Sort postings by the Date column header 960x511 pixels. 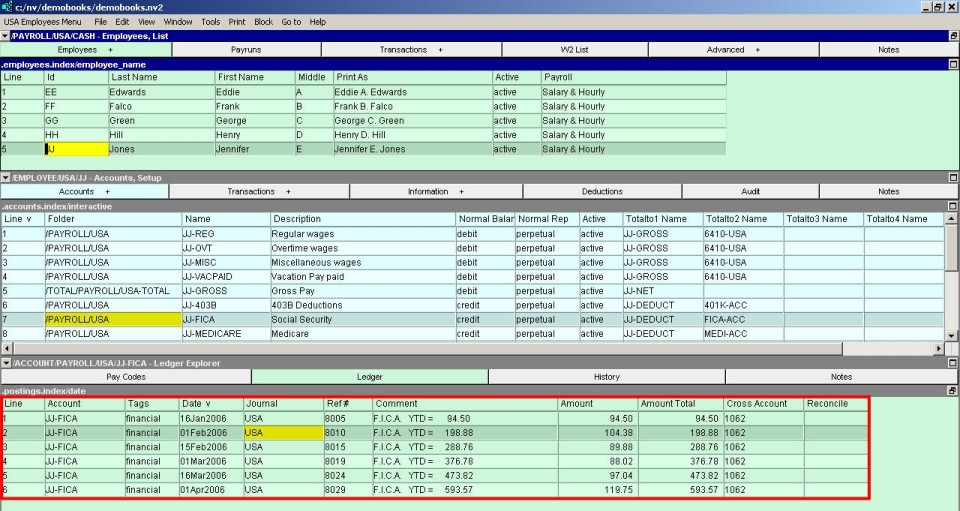196,404
